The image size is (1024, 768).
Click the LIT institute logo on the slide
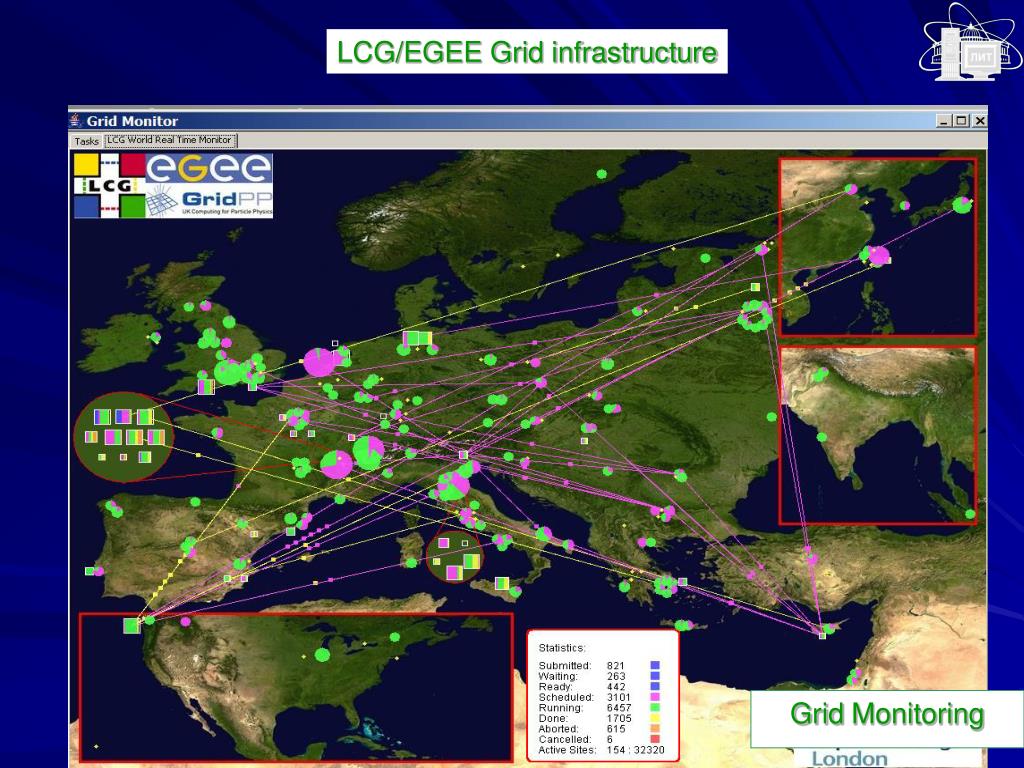[970, 41]
